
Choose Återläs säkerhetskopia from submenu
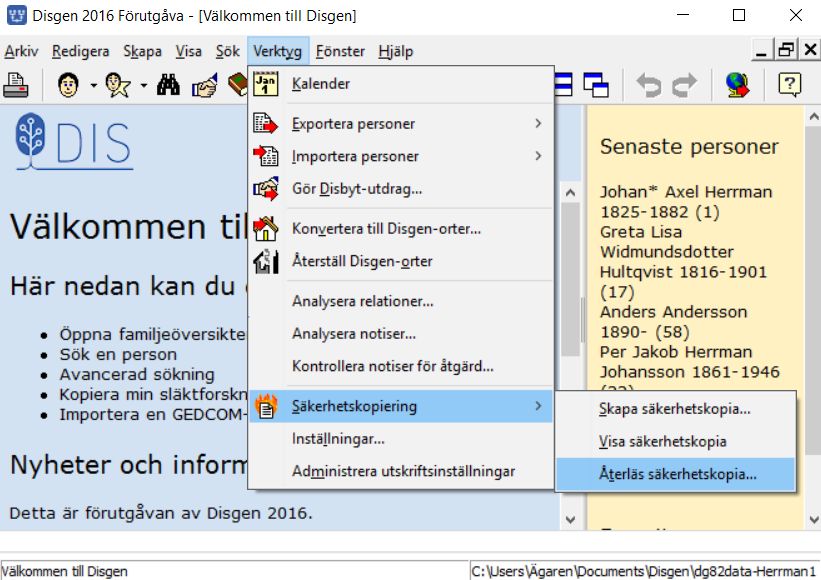tap(675, 474)
